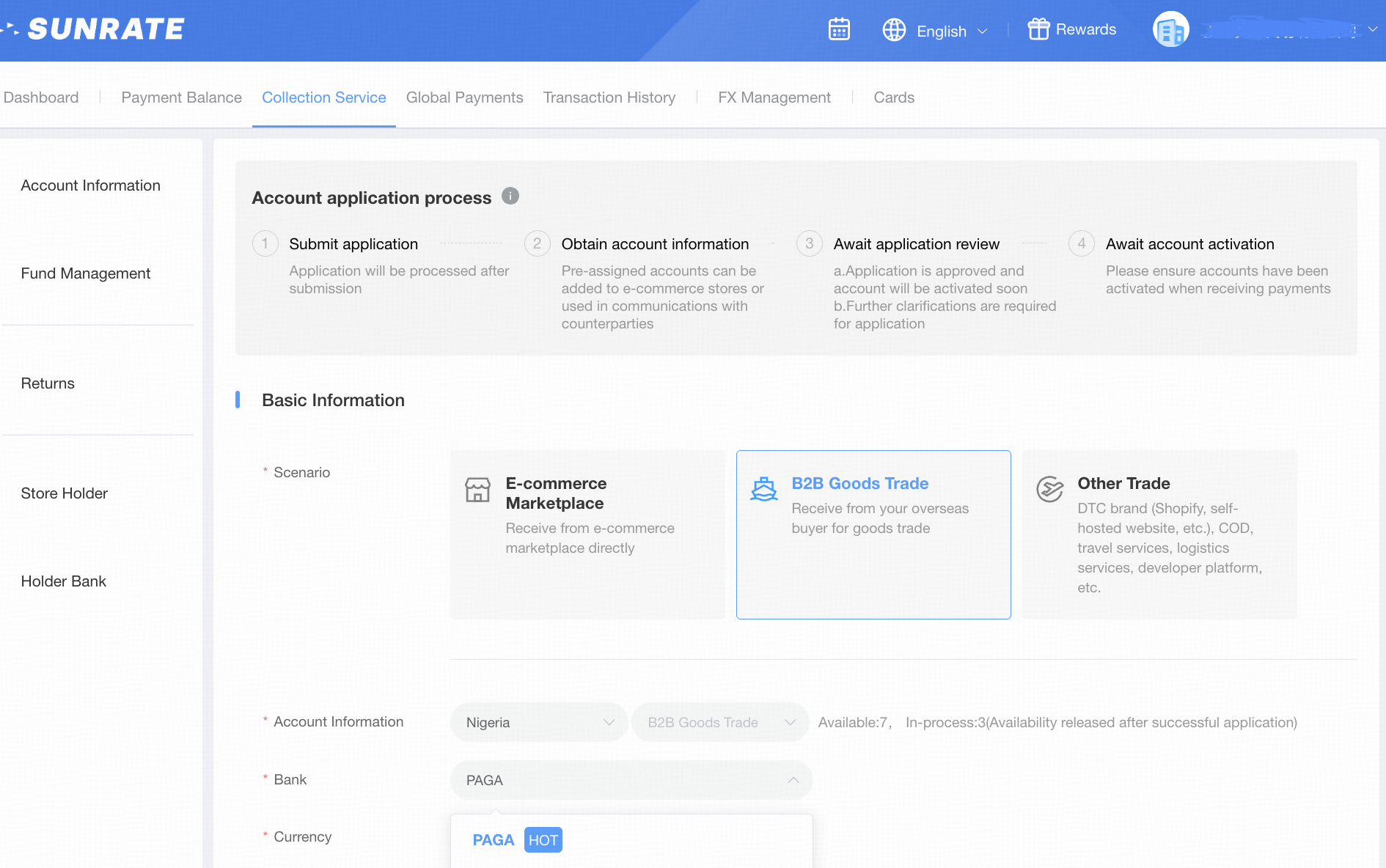This screenshot has width=1386, height=868.
Task: Click the Other Trade scenario icon
Action: coord(1049,489)
